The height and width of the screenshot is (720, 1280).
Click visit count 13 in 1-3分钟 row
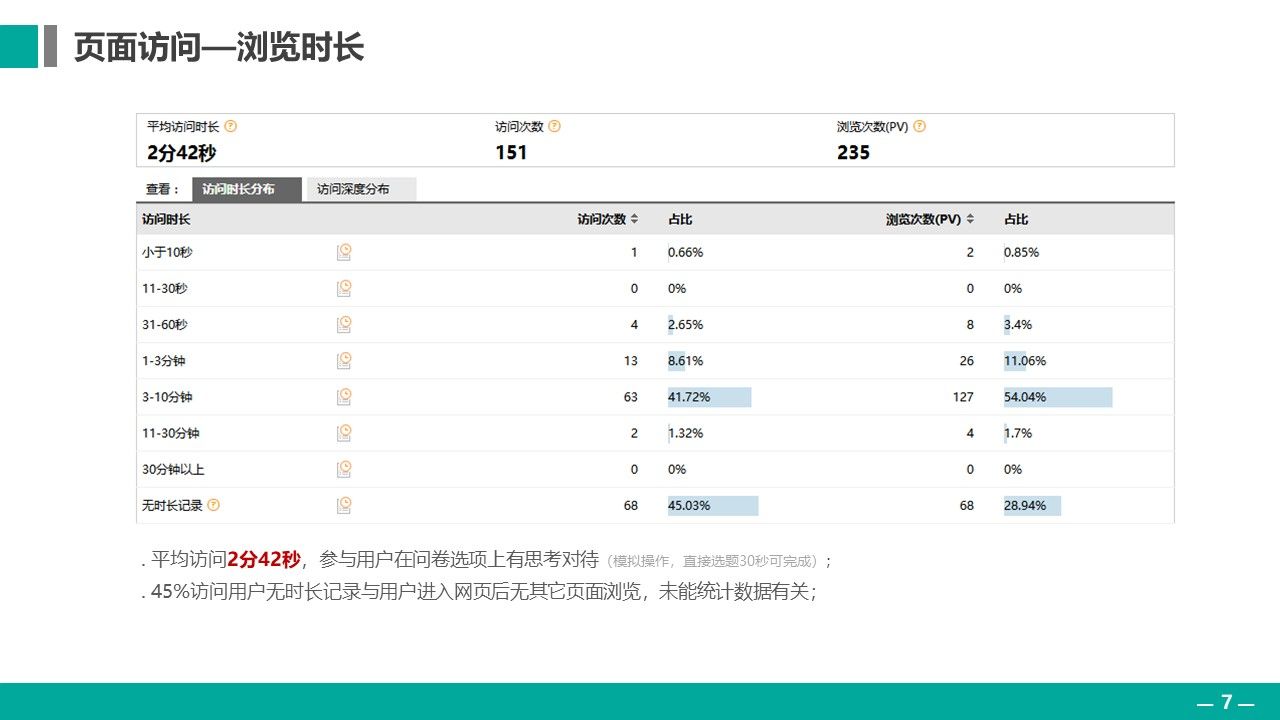[x=630, y=361]
